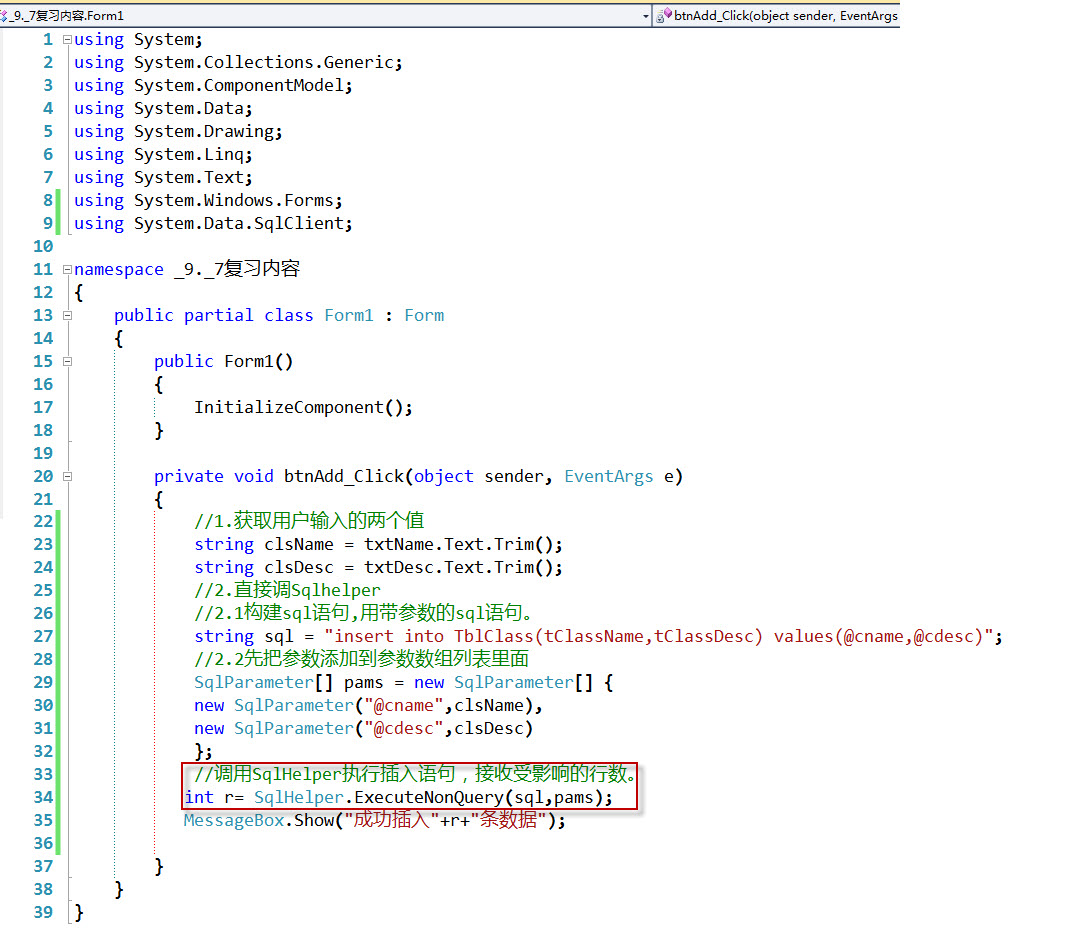Open the class dropdown showing _9._7复习内容.Form1
This screenshot has height=929, width=1073.
click(326, 15)
